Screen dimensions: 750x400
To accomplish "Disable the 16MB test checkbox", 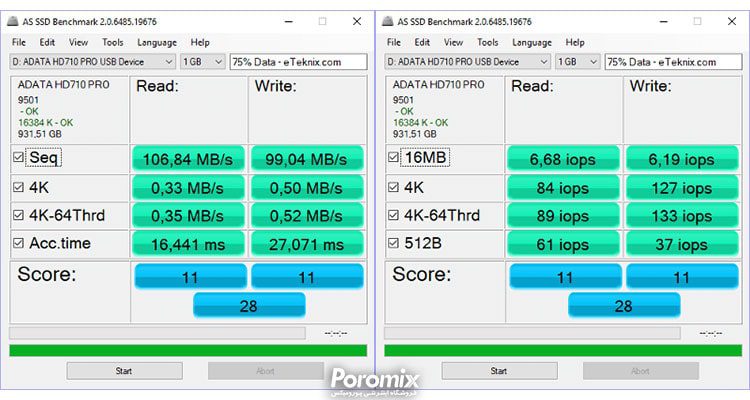I will (x=394, y=157).
